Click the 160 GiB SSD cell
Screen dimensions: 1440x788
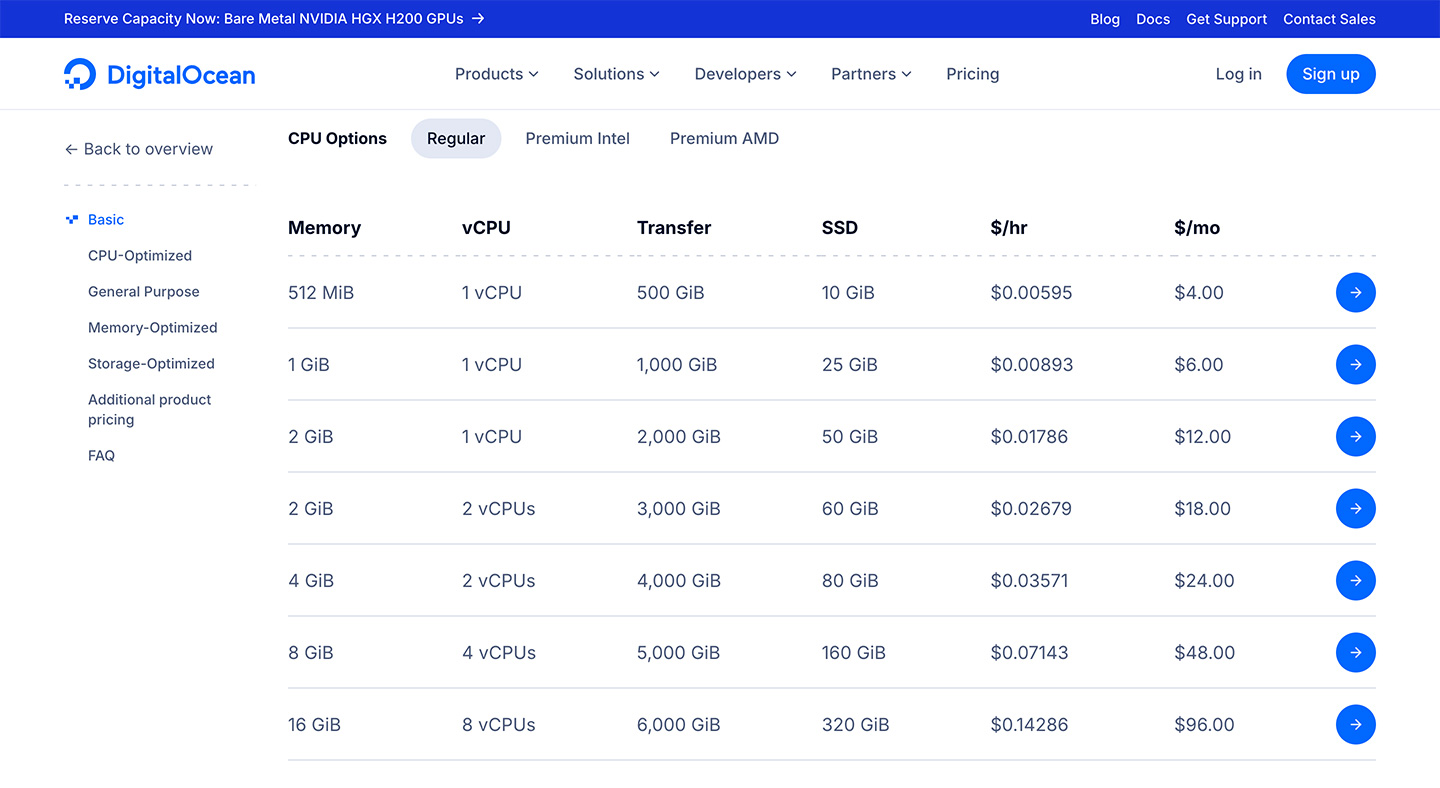(854, 653)
